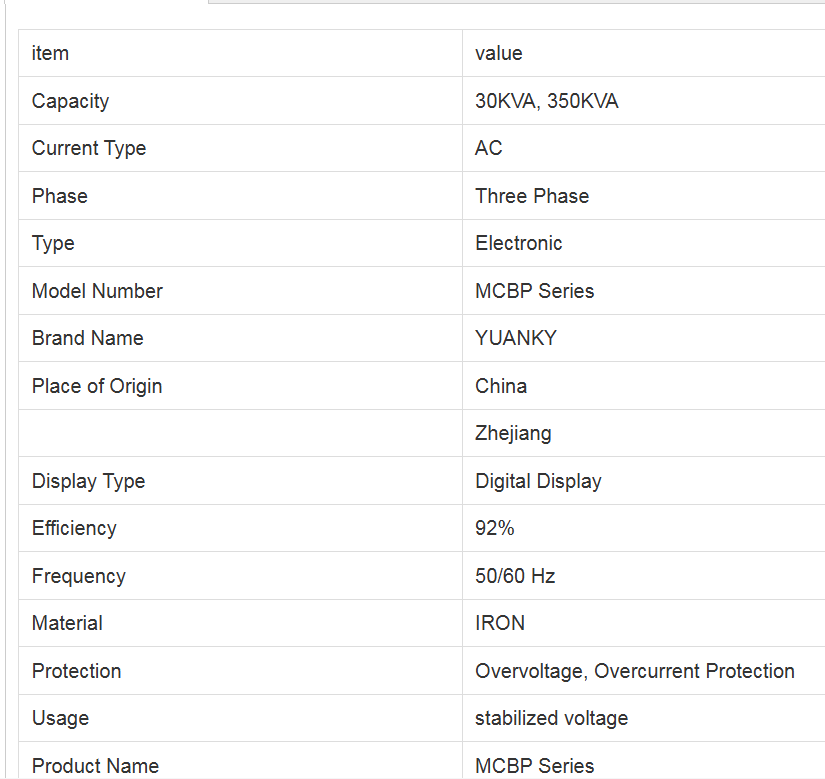Click the 'value' header cell
Image resolution: width=825 pixels, height=779 pixels.
pos(499,53)
